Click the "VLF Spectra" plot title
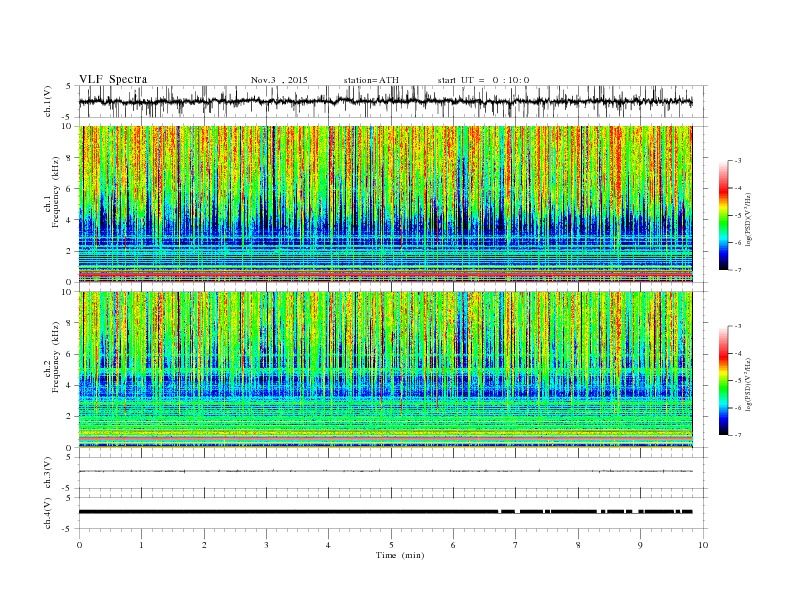The image size is (792, 612). 113,79
